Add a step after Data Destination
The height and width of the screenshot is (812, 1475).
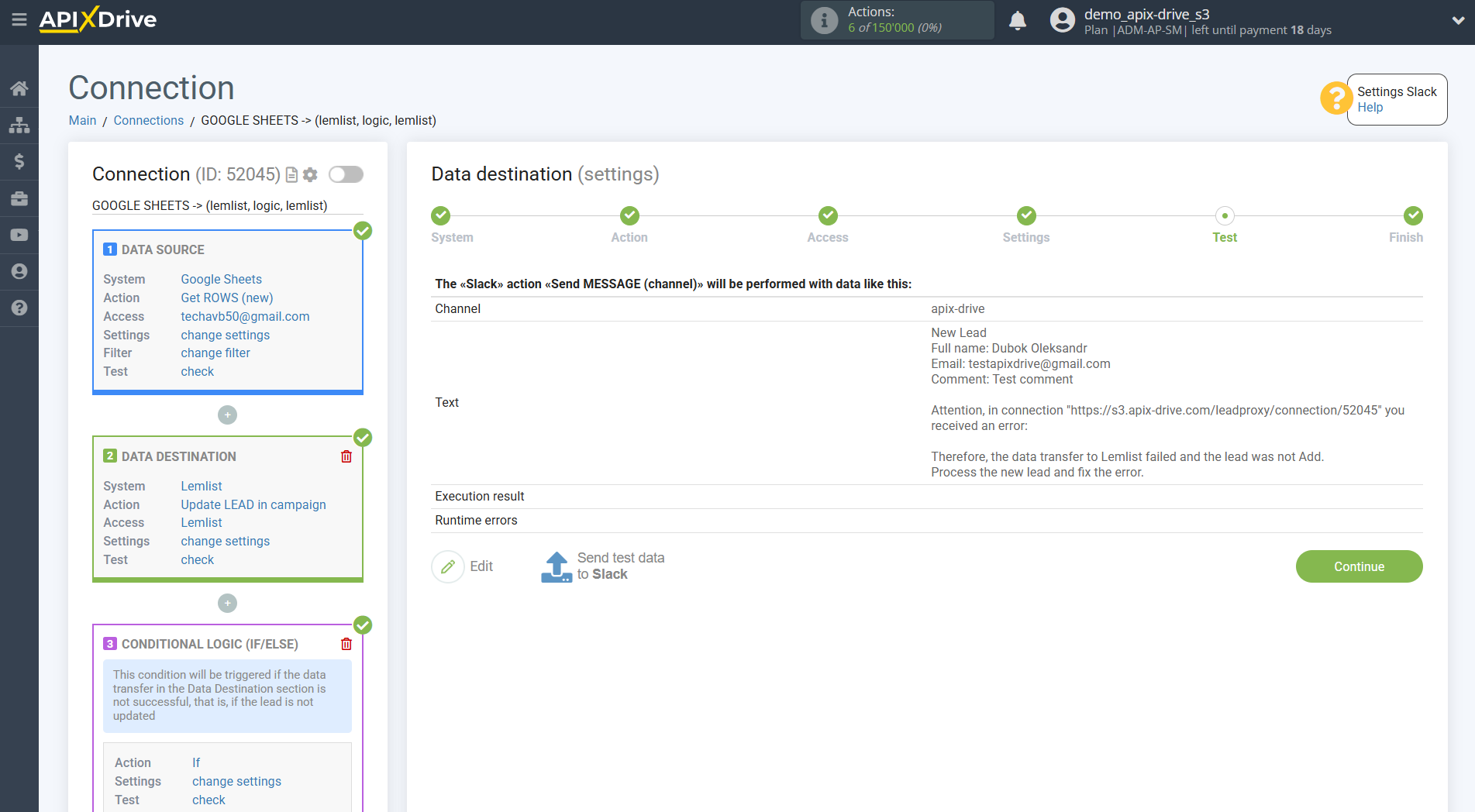(227, 603)
